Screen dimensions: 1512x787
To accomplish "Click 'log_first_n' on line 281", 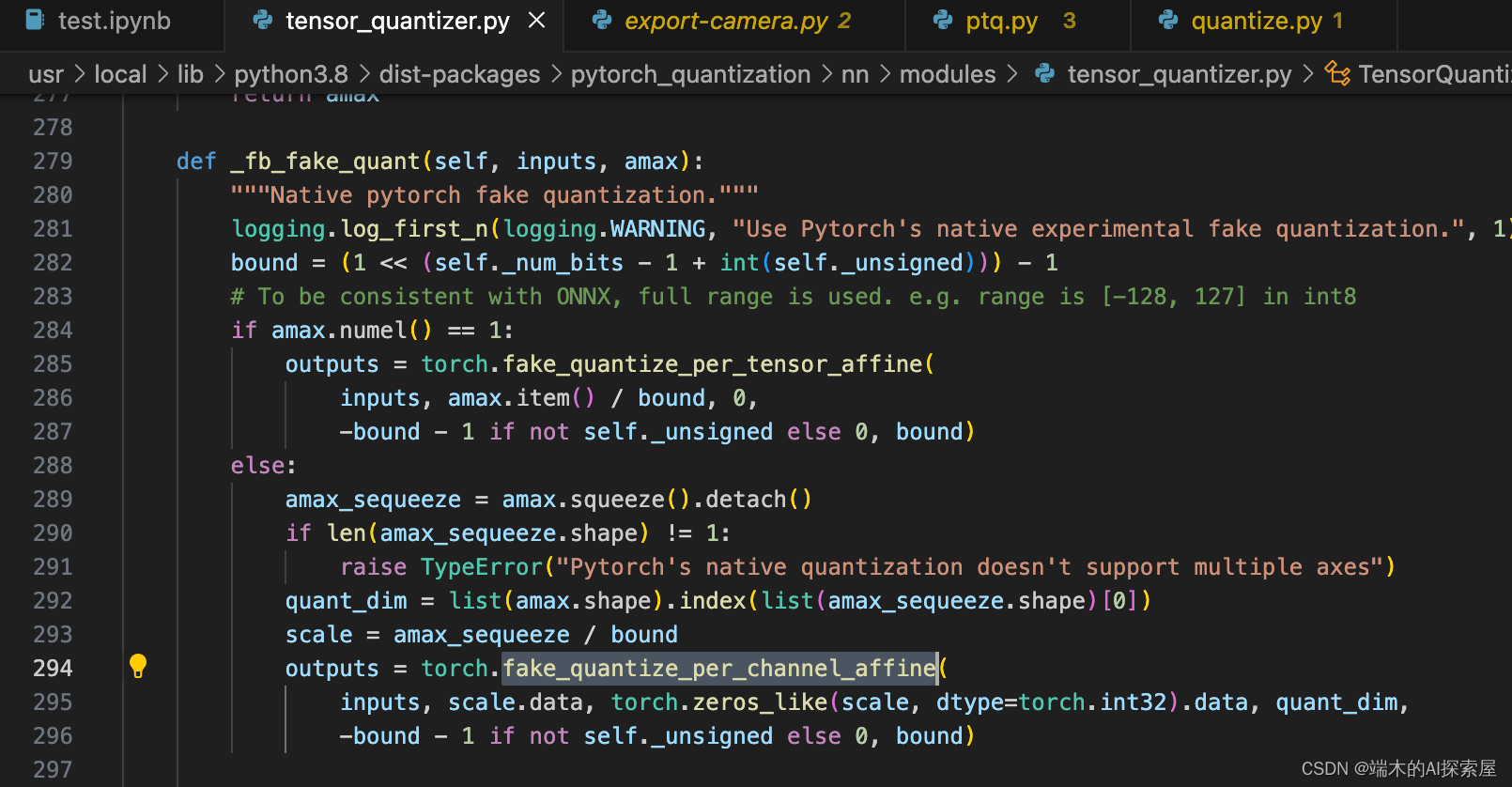I will (x=414, y=229).
